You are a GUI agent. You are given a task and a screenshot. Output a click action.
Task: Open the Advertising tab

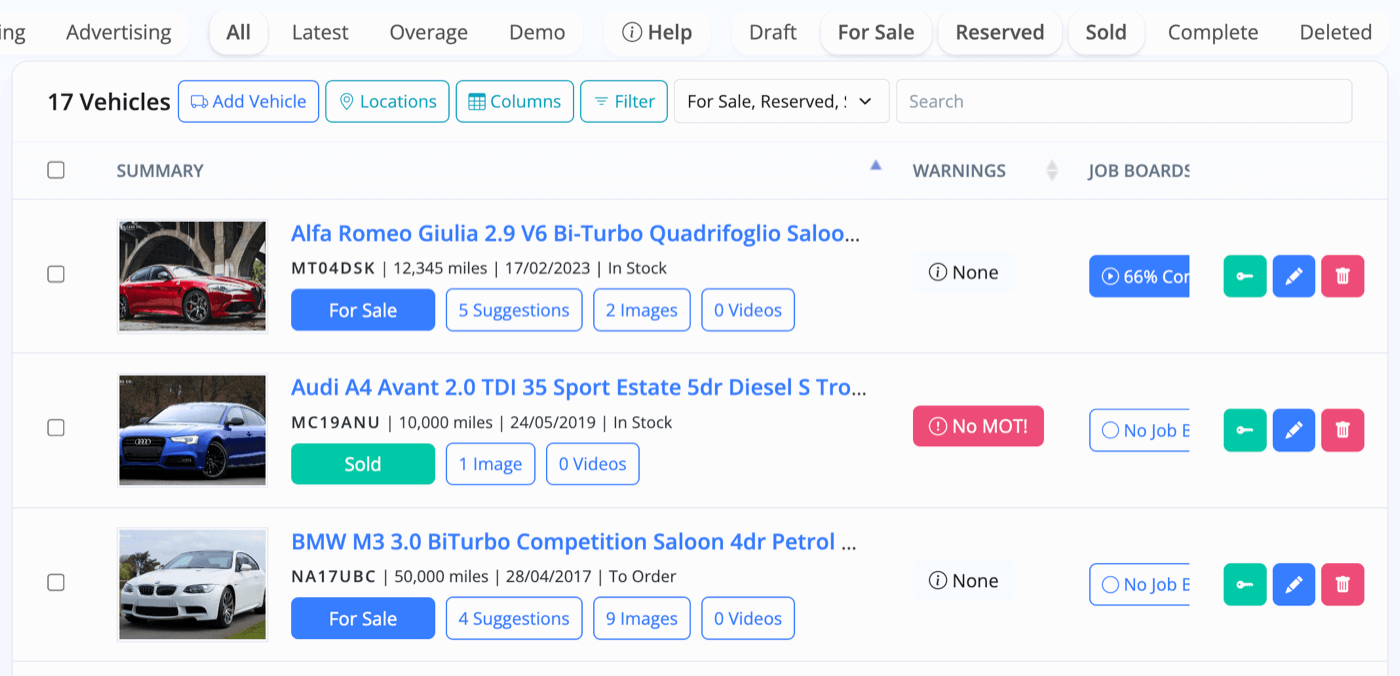point(119,32)
